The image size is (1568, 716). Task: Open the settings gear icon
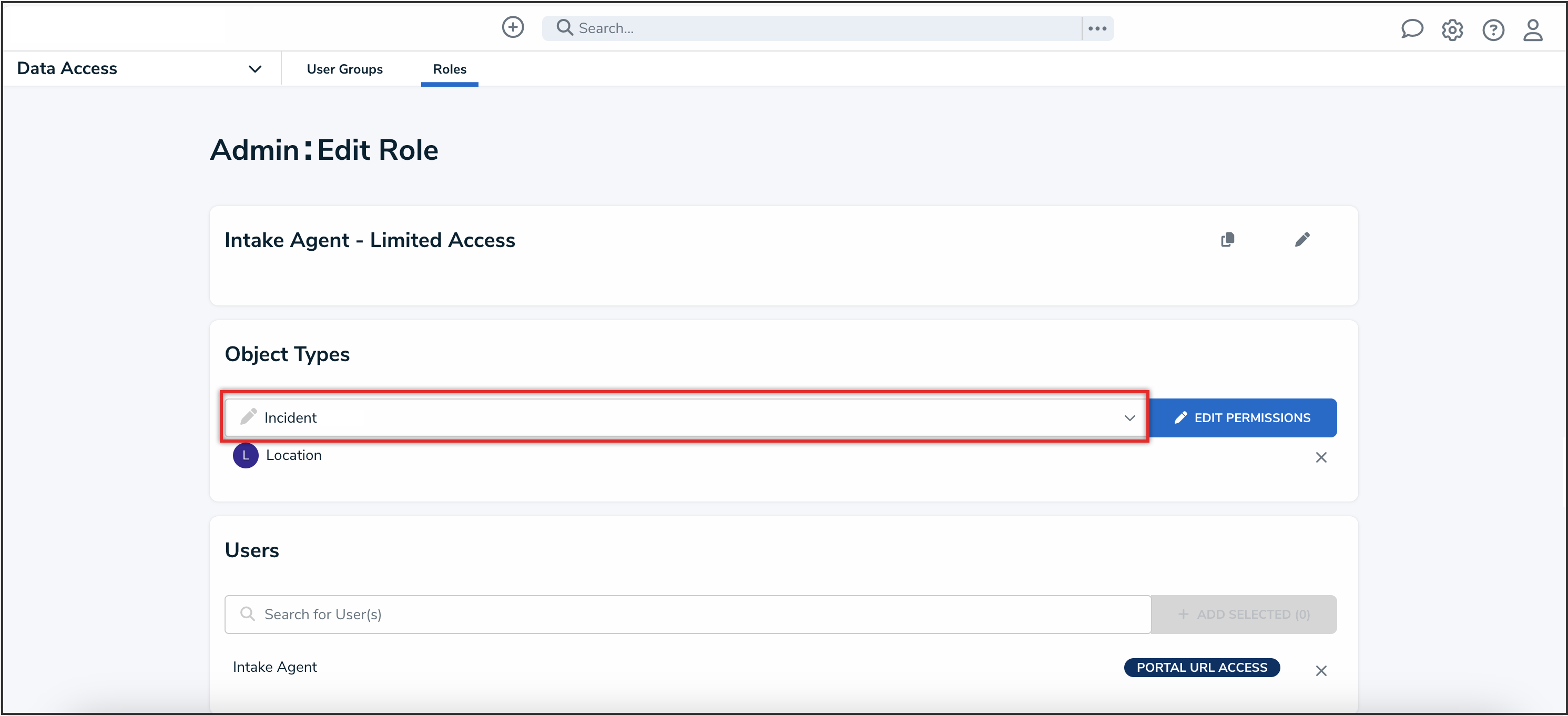[x=1452, y=29]
